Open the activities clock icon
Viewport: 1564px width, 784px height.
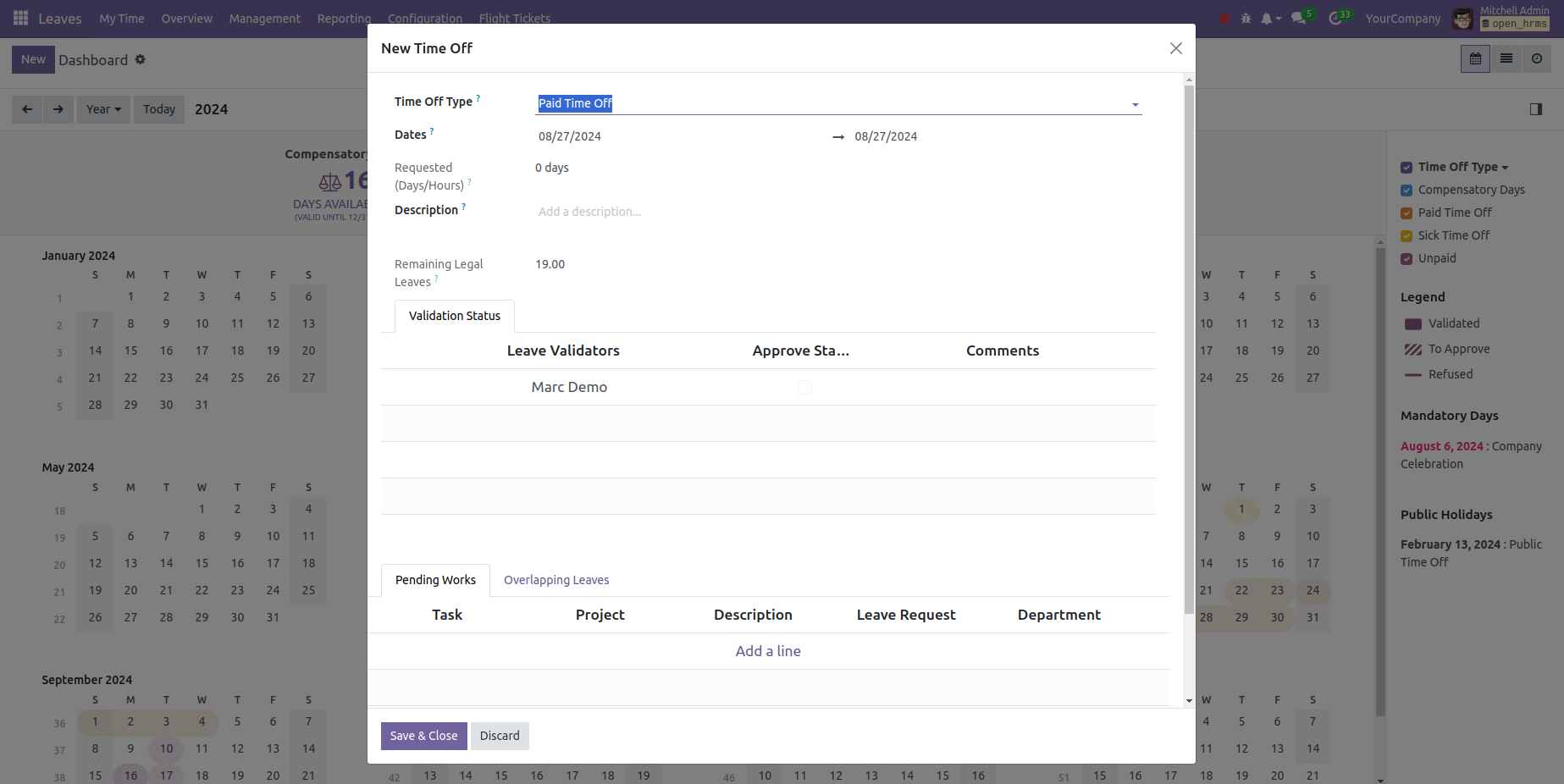coord(1335,19)
